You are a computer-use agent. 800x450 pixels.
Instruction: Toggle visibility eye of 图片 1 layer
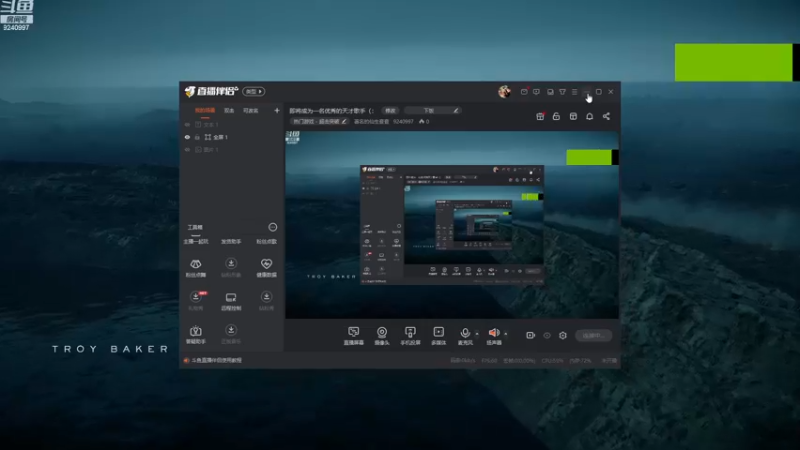coord(187,149)
